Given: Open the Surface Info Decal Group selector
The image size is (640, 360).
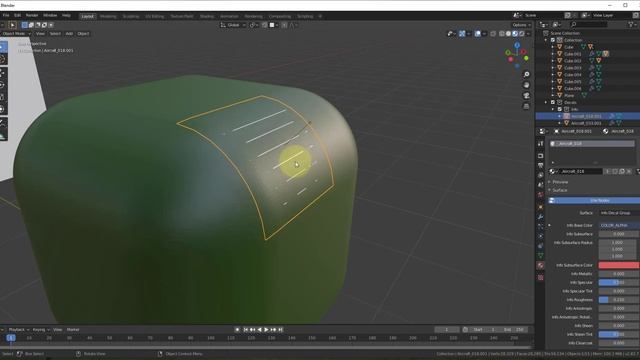Looking at the screenshot, I should coord(619,213).
